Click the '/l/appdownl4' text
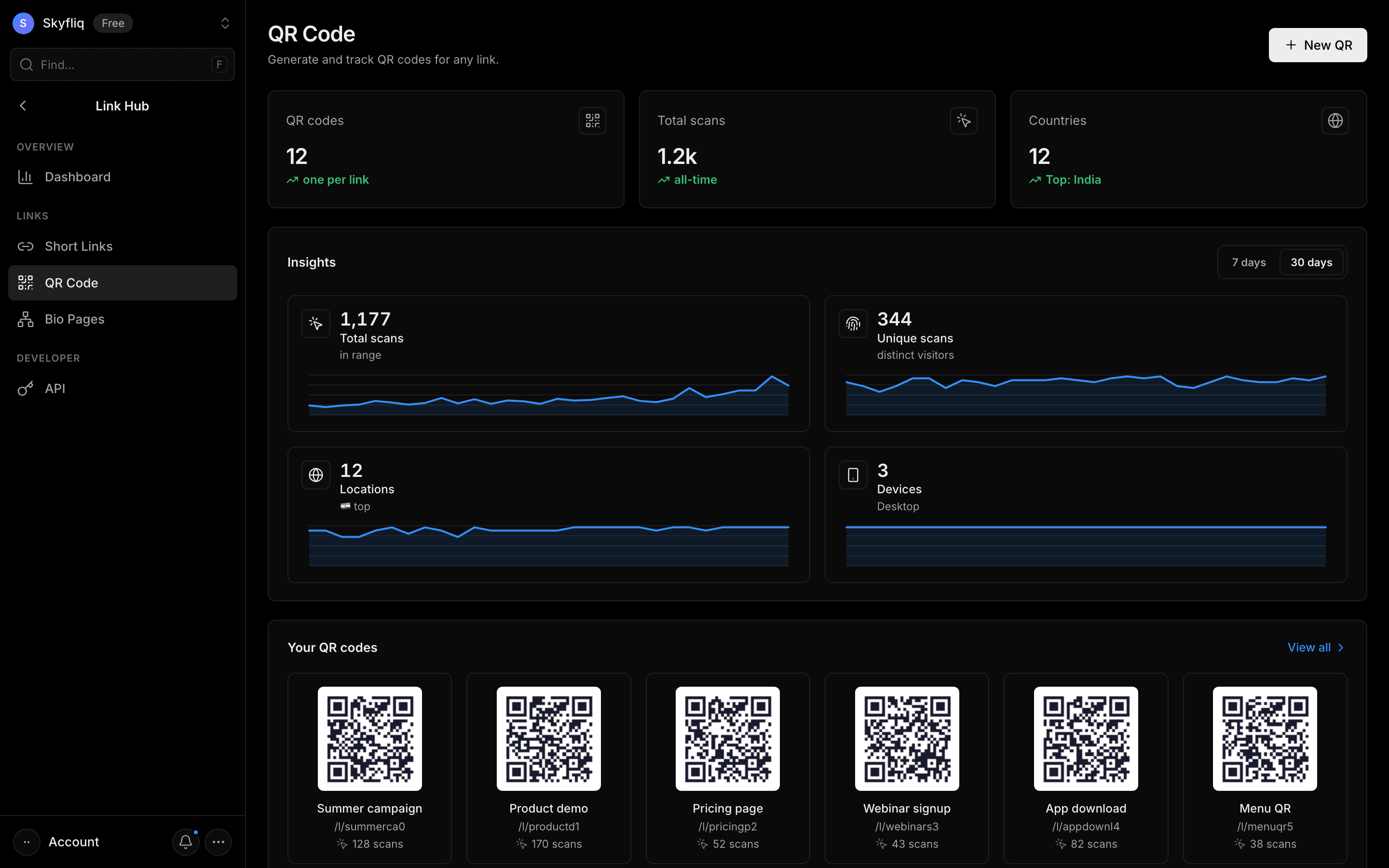 click(x=1086, y=827)
